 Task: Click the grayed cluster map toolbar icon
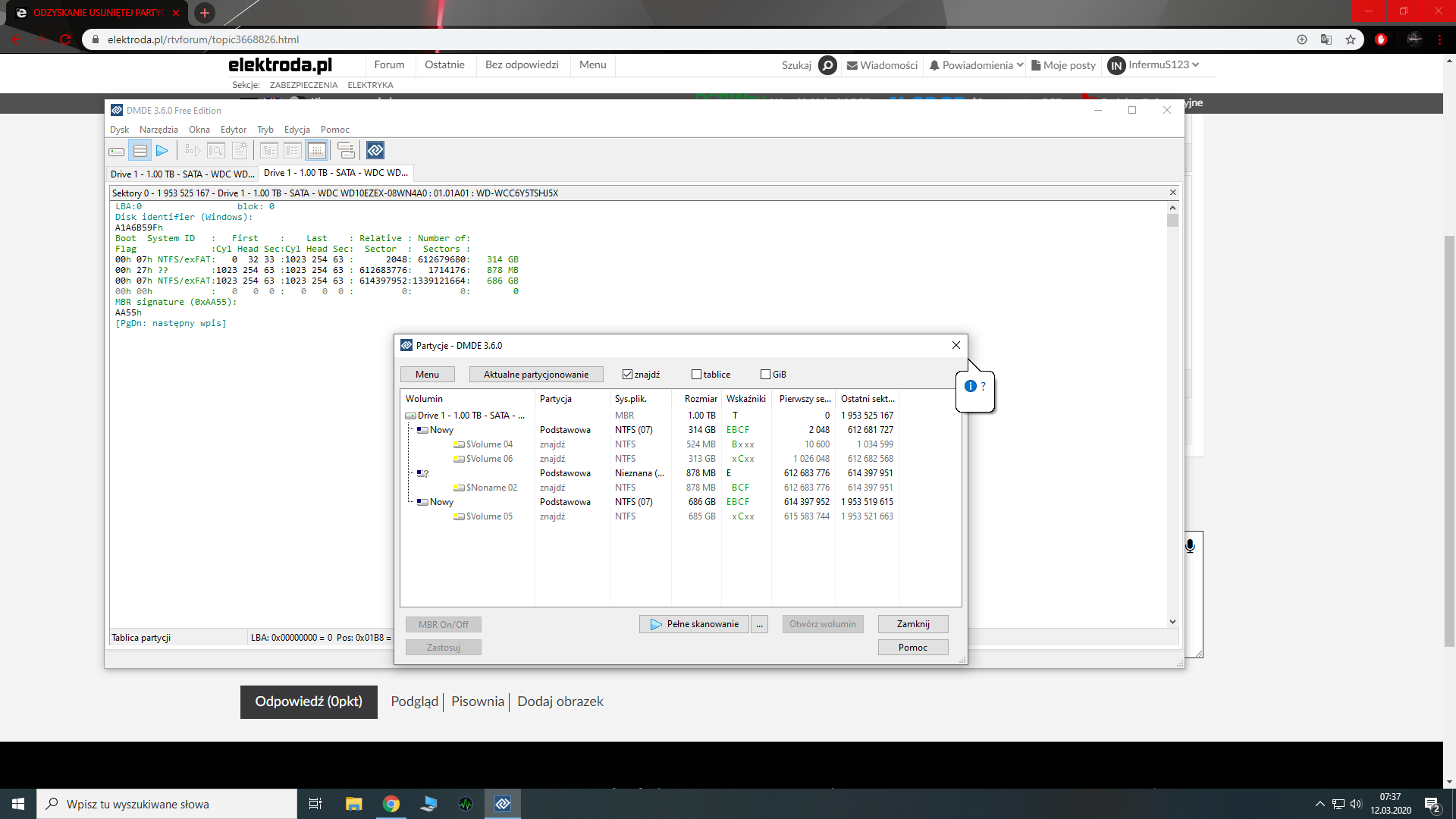(193, 151)
